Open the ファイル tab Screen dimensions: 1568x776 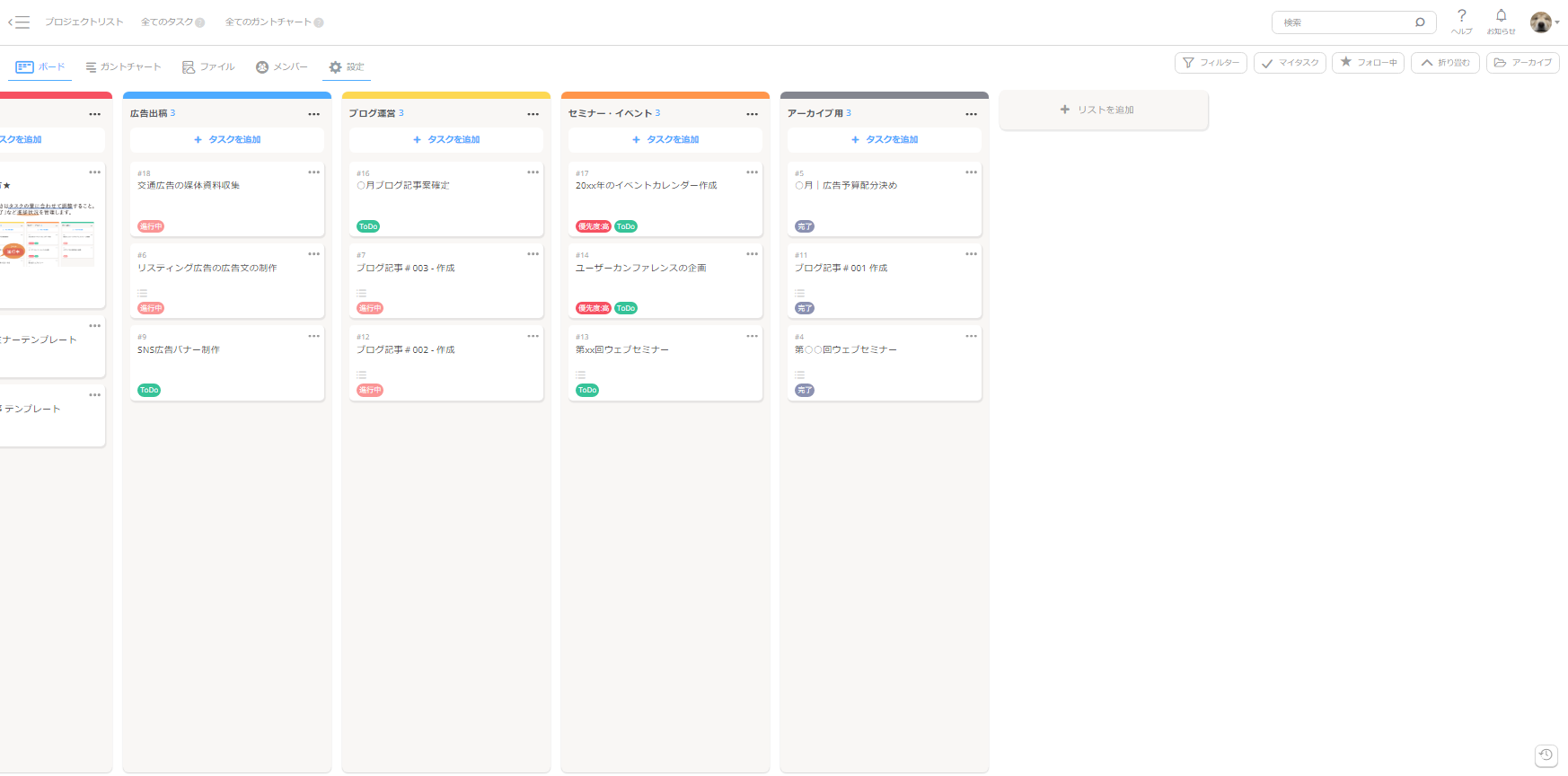tap(208, 67)
